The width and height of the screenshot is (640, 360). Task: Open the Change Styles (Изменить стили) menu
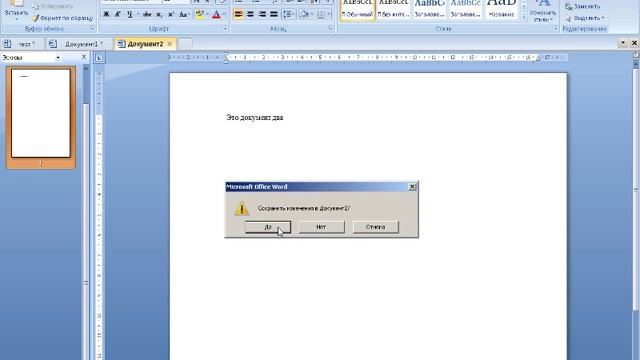click(x=543, y=11)
